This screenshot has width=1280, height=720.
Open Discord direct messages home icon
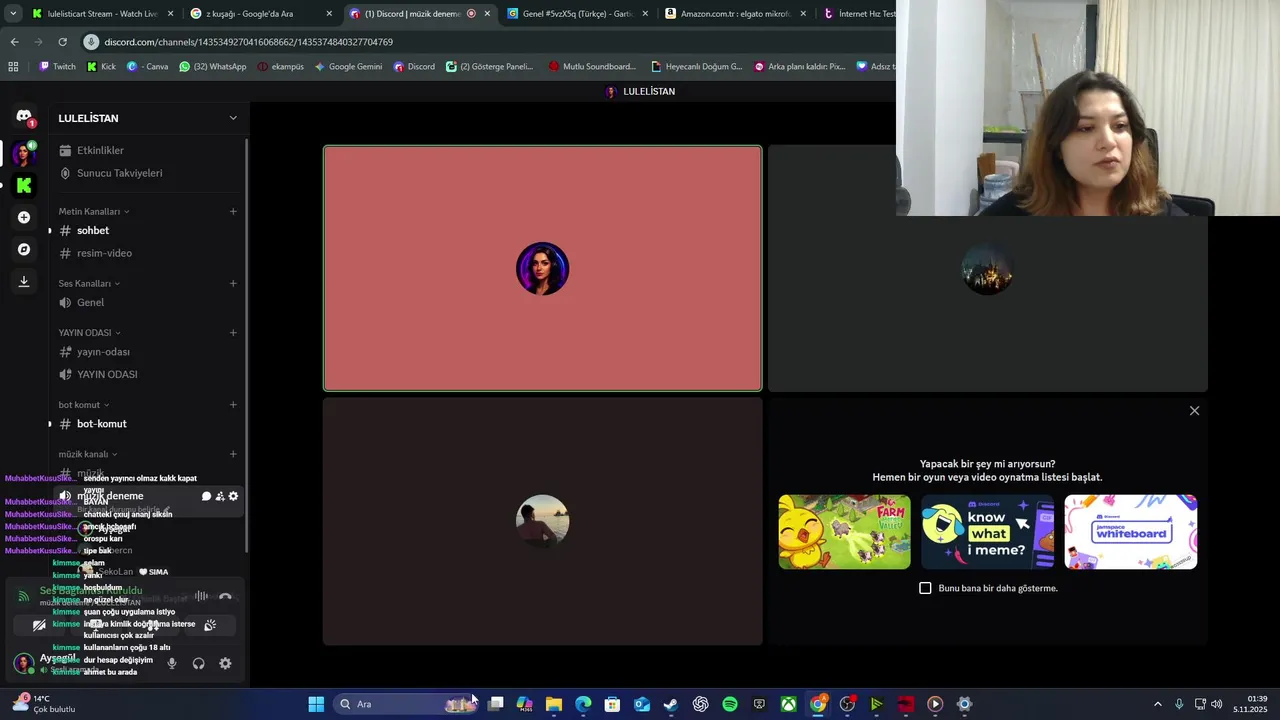(x=24, y=117)
